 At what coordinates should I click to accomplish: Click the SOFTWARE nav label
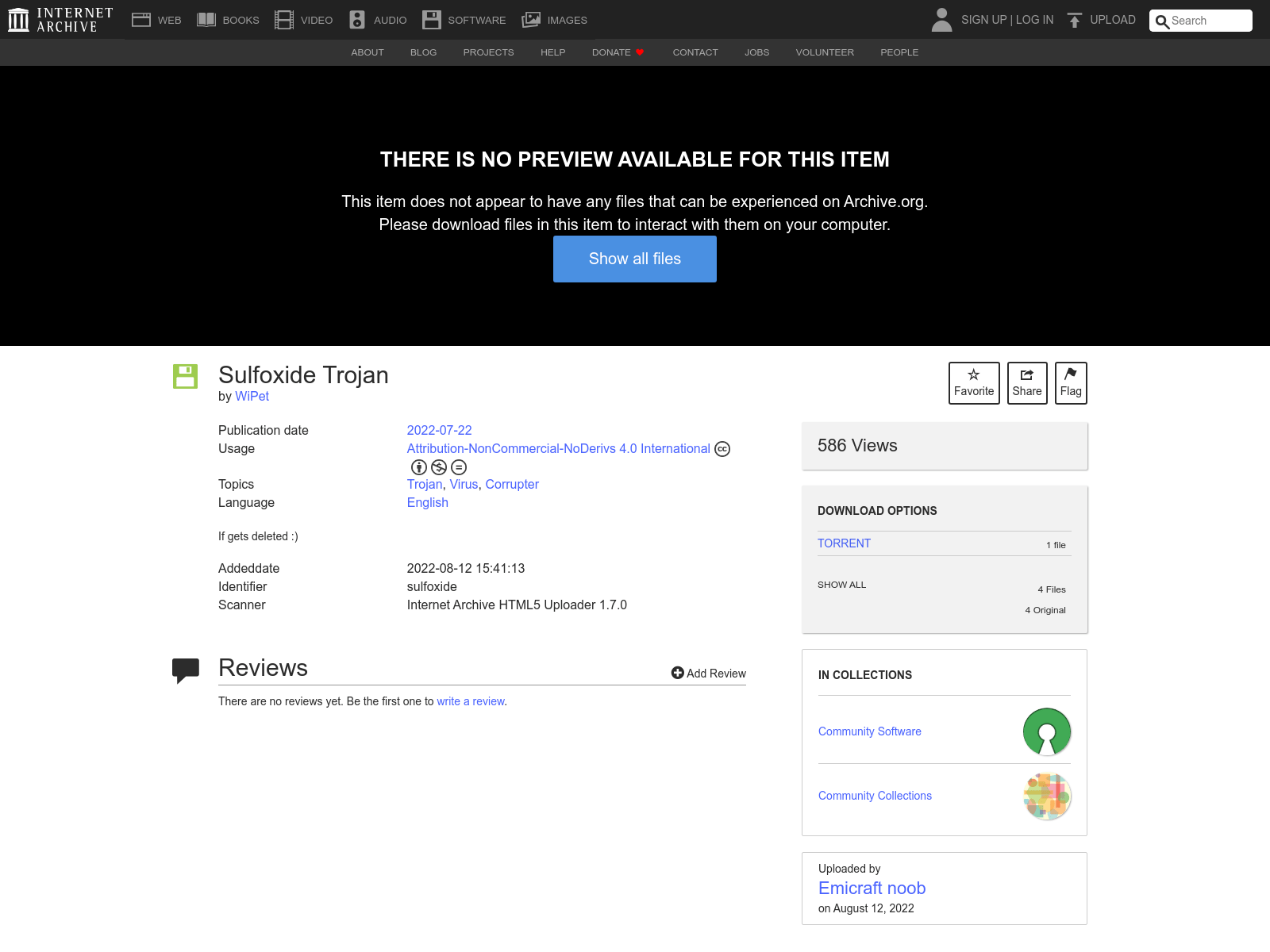click(x=476, y=21)
